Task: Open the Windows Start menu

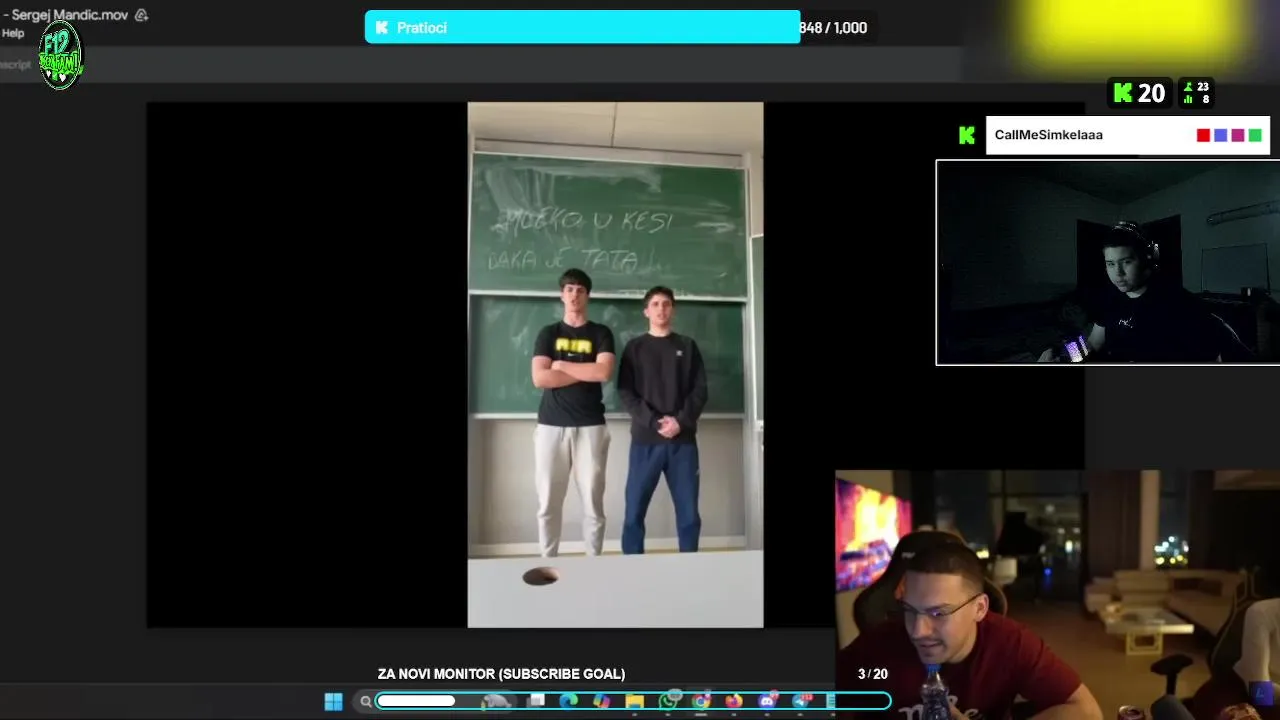Action: tap(333, 701)
